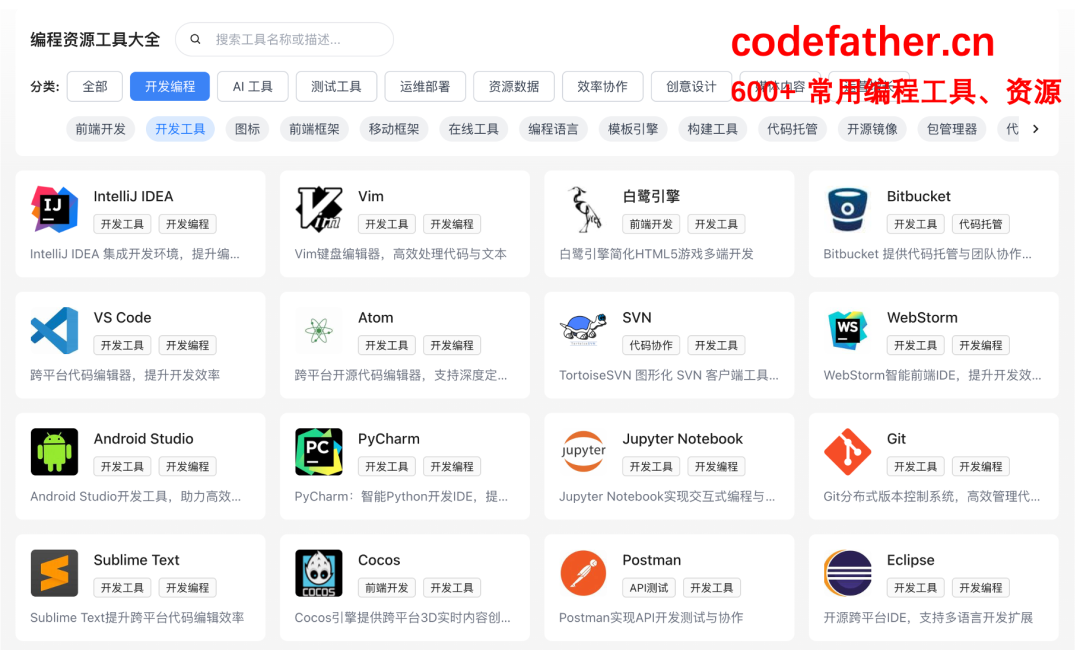Enable the 开源镜像 filter

[x=871, y=129]
